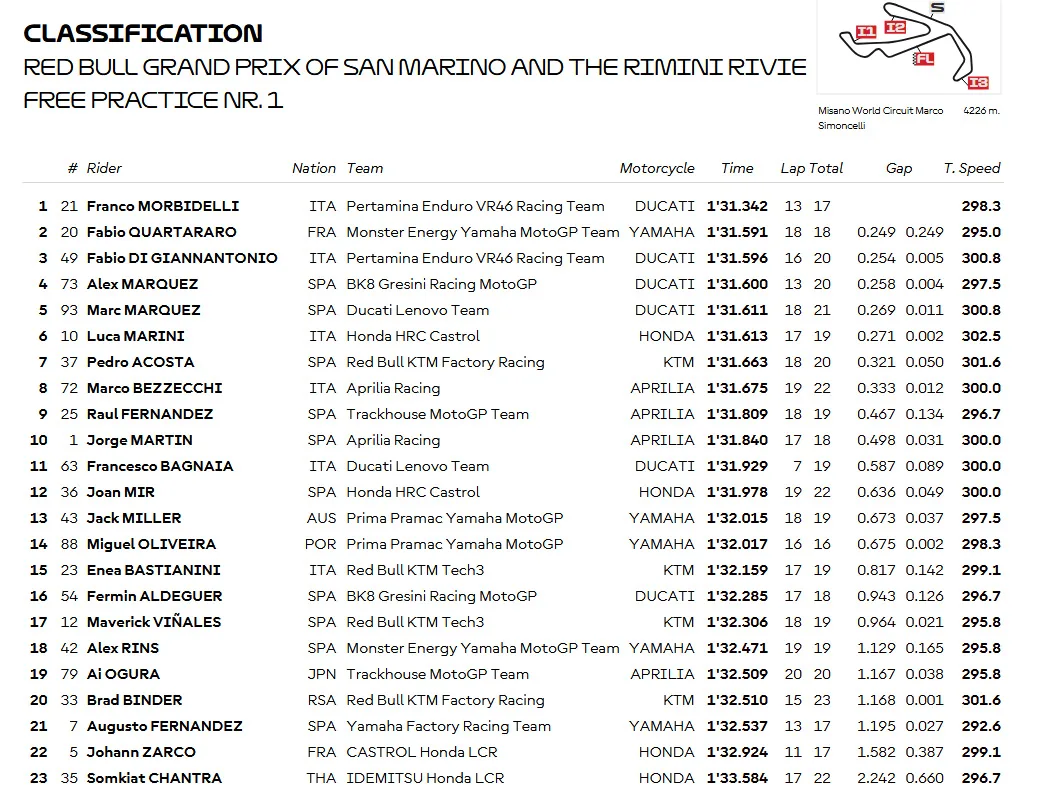The image size is (1037, 787).
Task: Click on Marc MARQUEZ row name
Action: click(x=144, y=310)
